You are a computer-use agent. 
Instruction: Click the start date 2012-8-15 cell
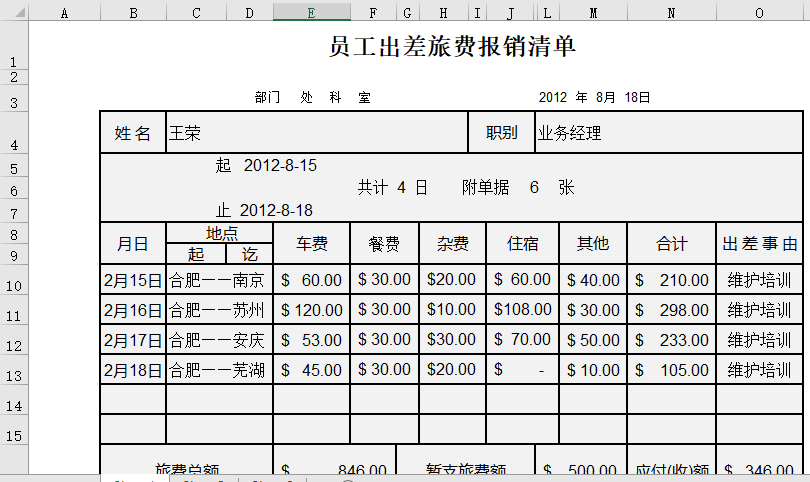[x=280, y=165]
